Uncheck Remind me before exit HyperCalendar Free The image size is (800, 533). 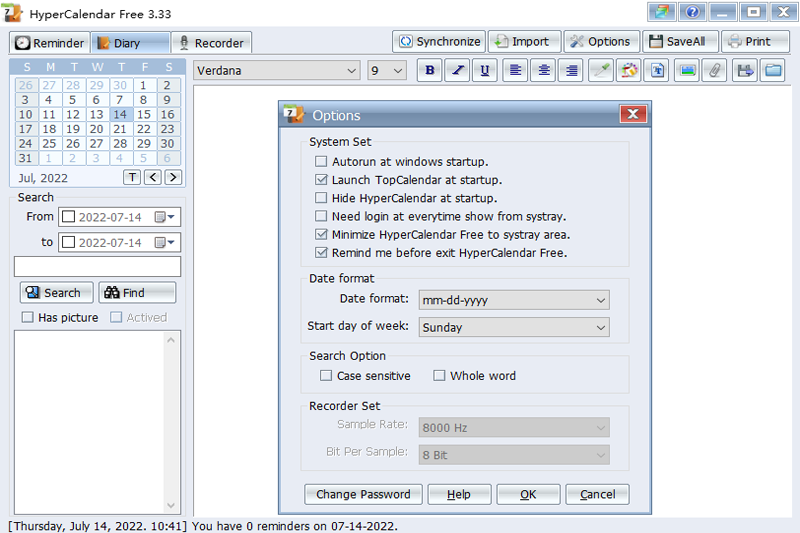click(x=321, y=252)
